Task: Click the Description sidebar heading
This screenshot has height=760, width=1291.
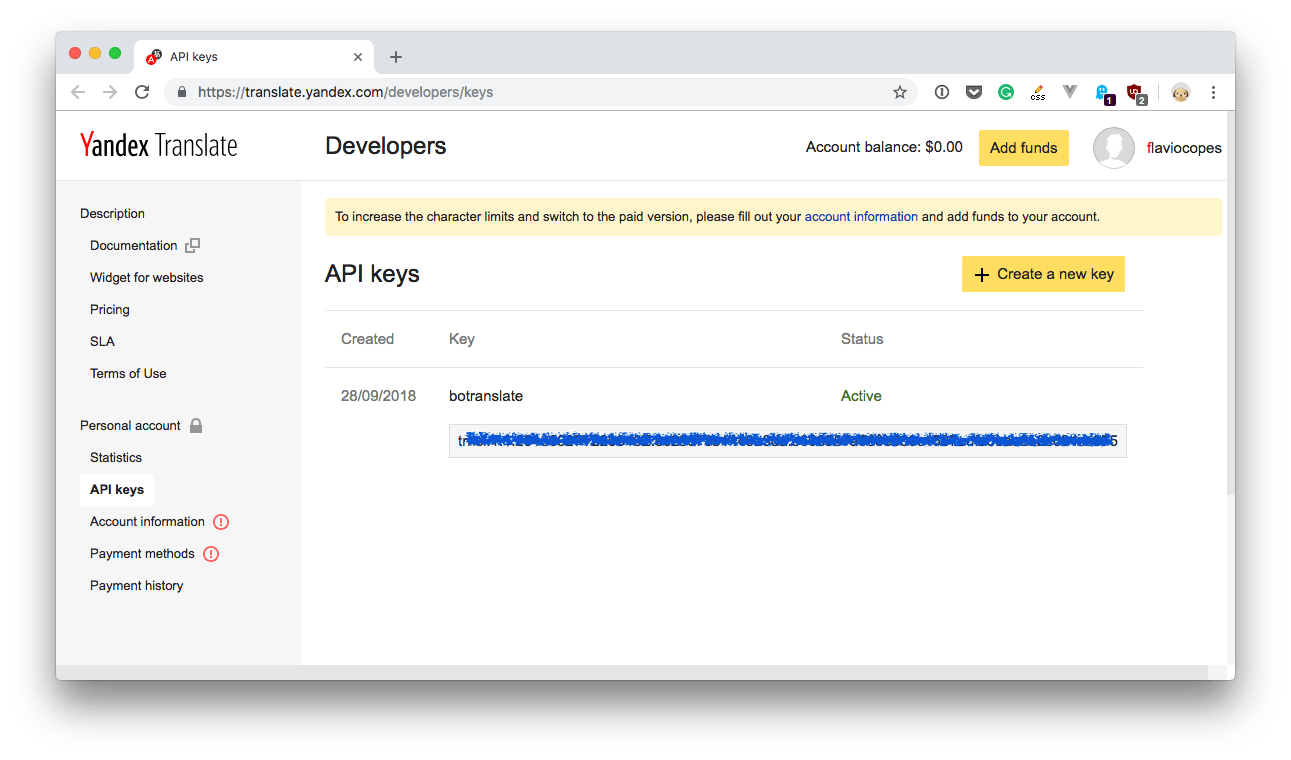Action: point(112,213)
